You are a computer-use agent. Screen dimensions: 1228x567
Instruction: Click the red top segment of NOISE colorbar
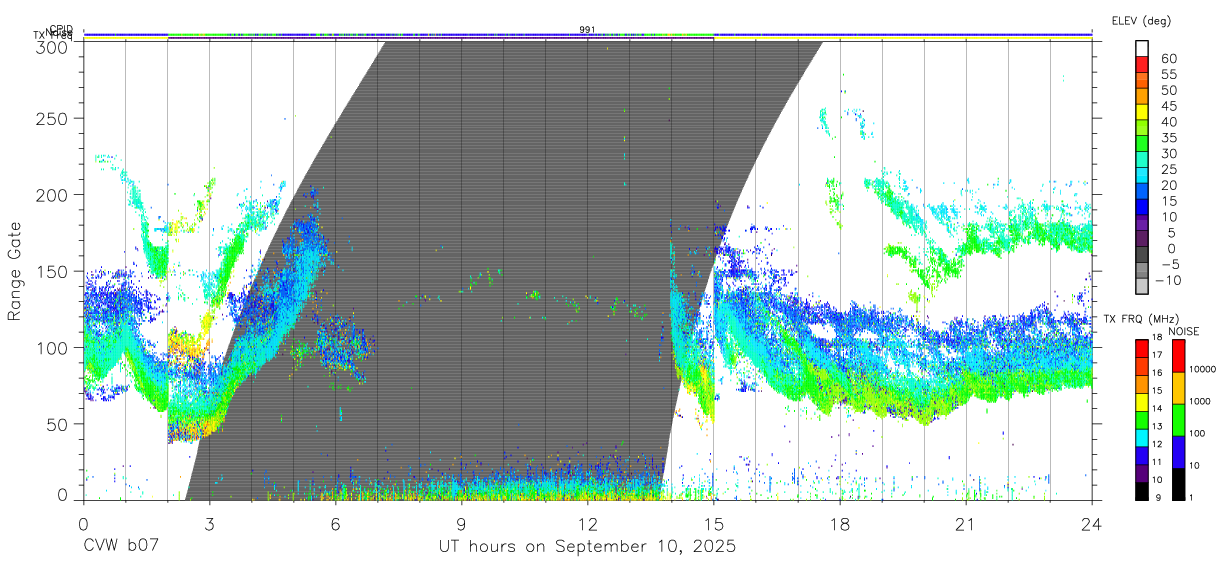pyautogui.click(x=1178, y=356)
